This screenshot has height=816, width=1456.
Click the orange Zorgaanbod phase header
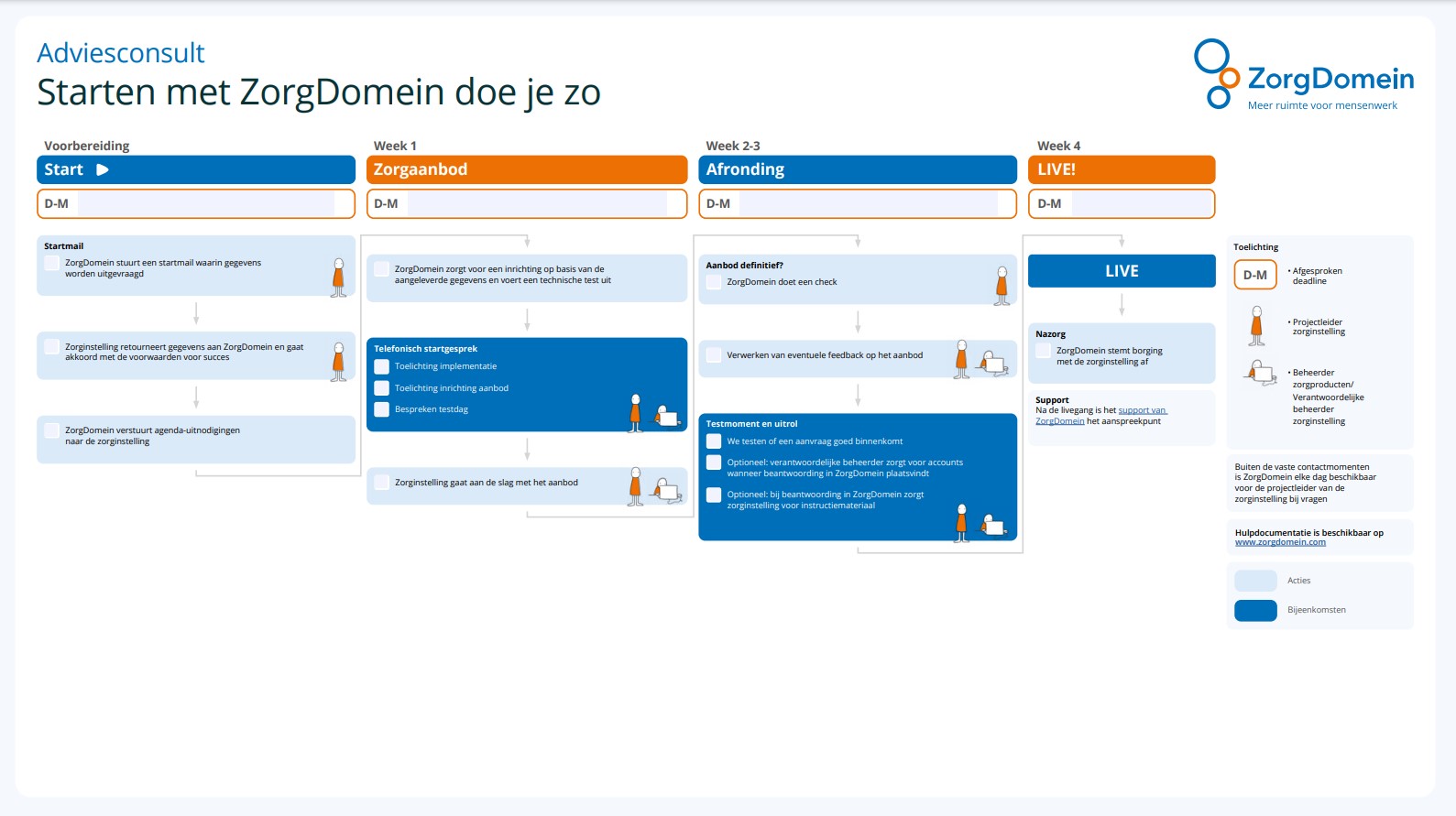527,169
